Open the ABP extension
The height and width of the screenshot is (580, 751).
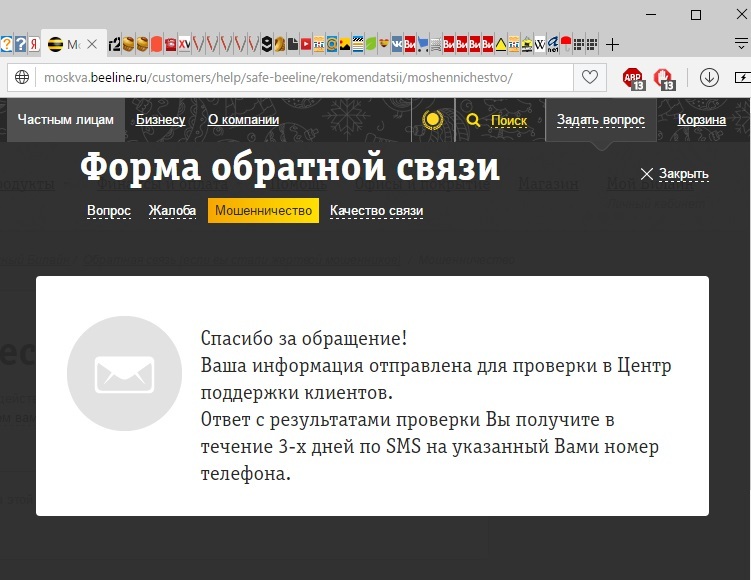click(x=634, y=78)
